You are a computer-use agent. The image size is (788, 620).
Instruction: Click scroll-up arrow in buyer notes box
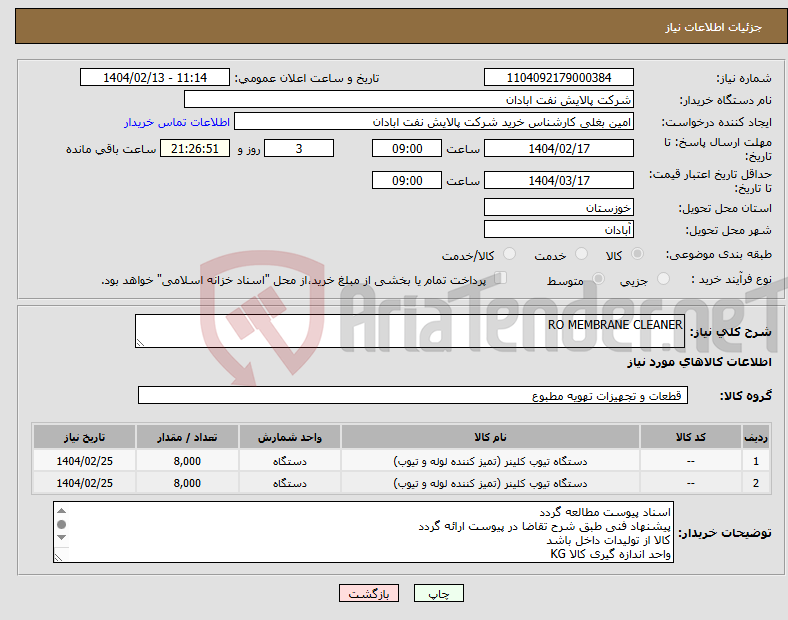(x=61, y=510)
